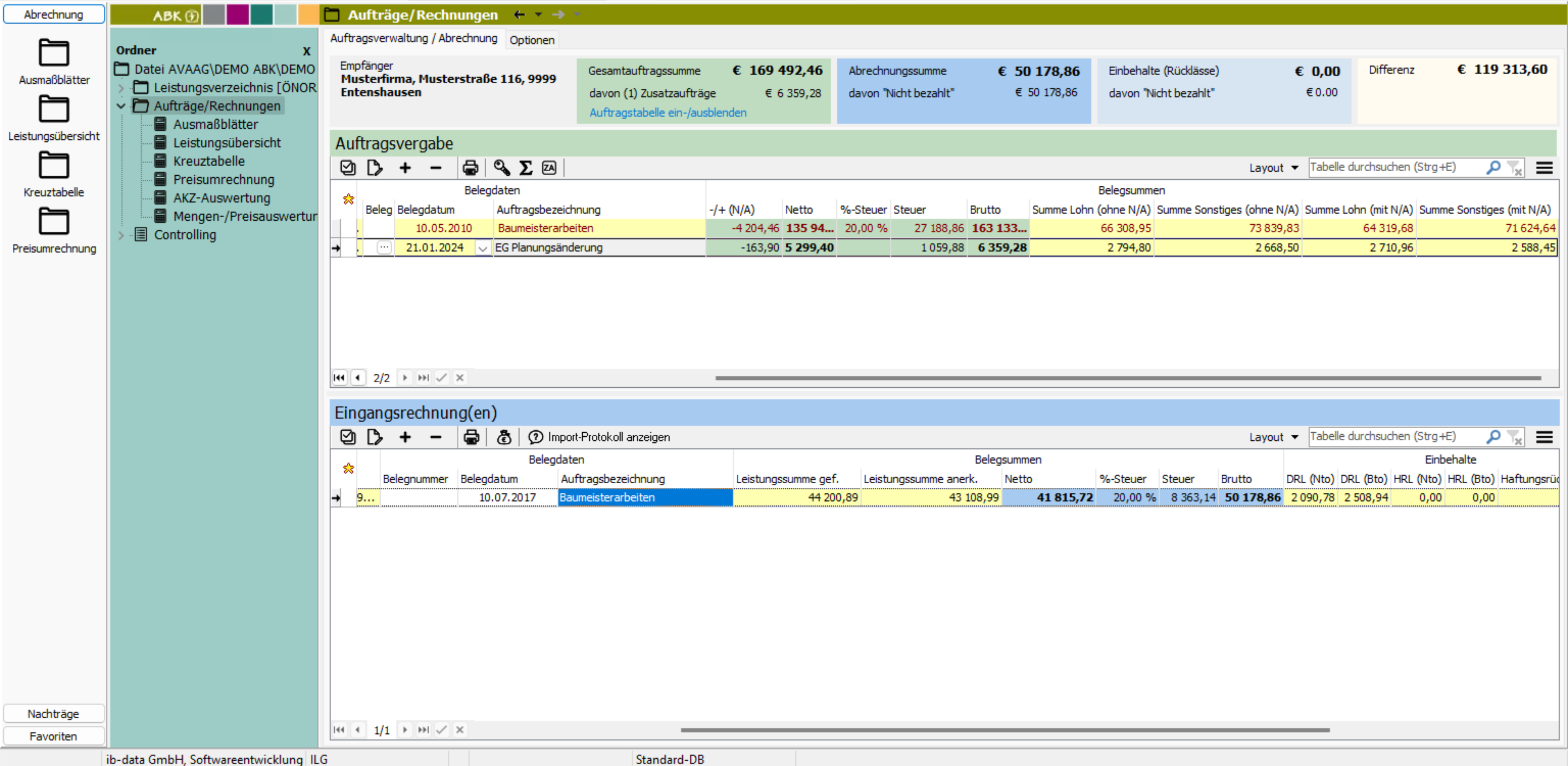Open the Belegdatum dropdown for 21.01.2024
Viewport: 1568px width, 766px height.
483,248
